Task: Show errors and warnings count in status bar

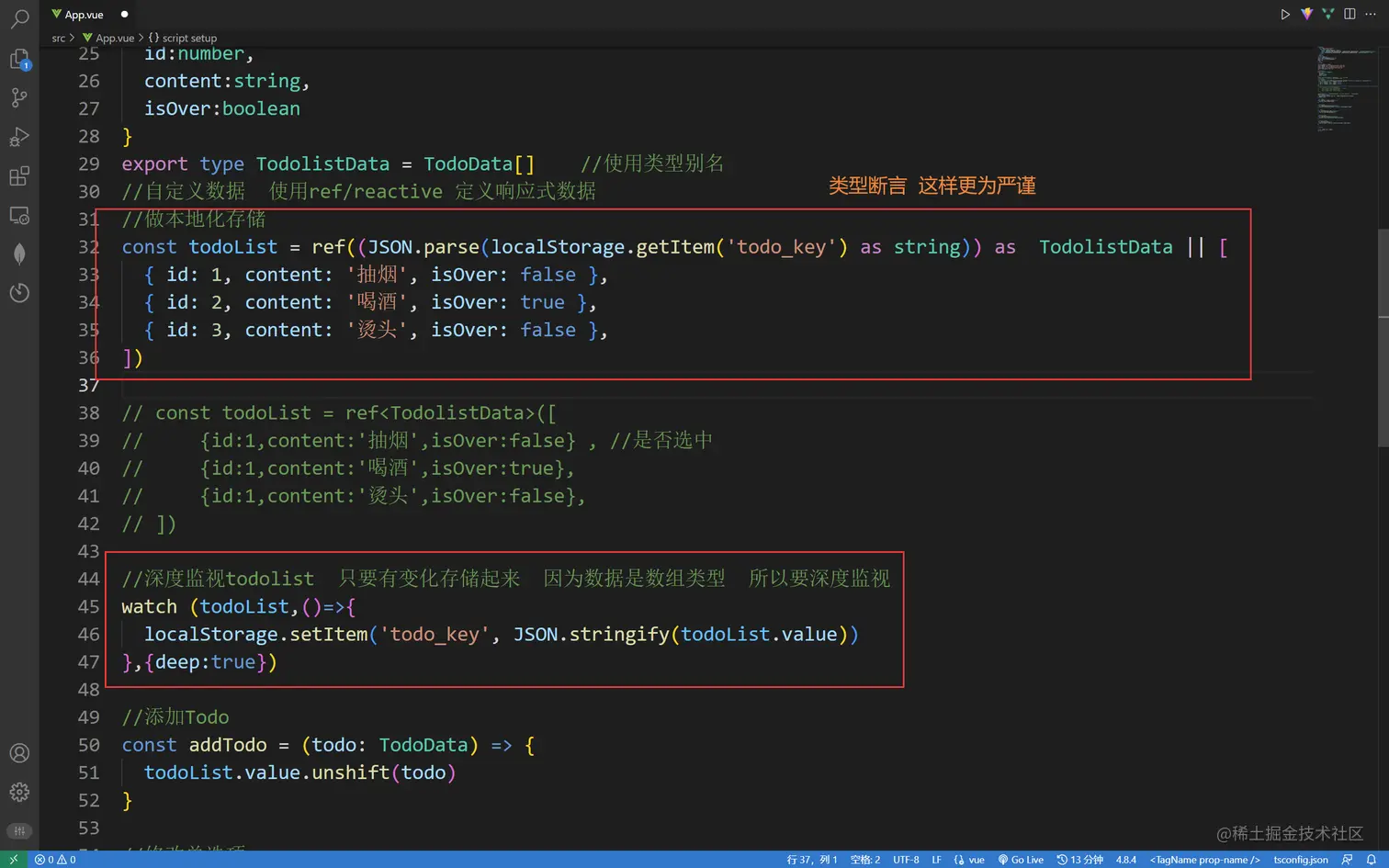Action: coord(55,860)
